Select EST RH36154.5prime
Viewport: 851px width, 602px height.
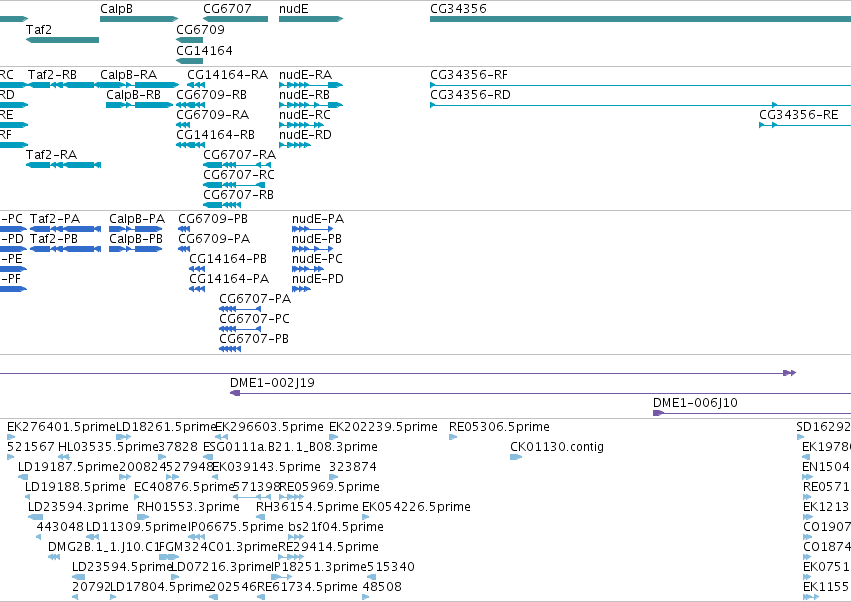point(307,507)
